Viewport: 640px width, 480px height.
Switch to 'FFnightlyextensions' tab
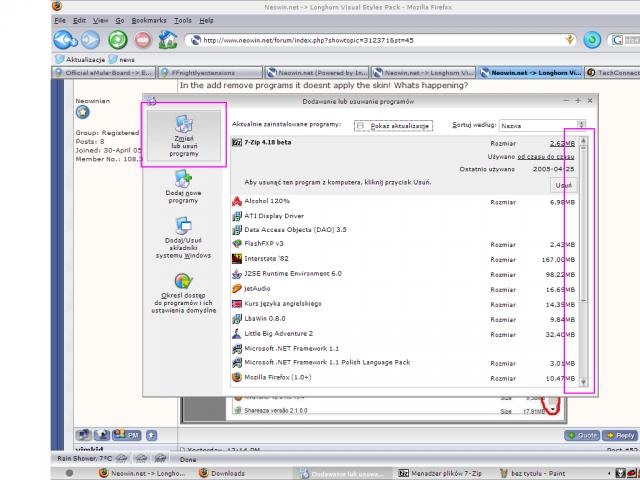(210, 73)
